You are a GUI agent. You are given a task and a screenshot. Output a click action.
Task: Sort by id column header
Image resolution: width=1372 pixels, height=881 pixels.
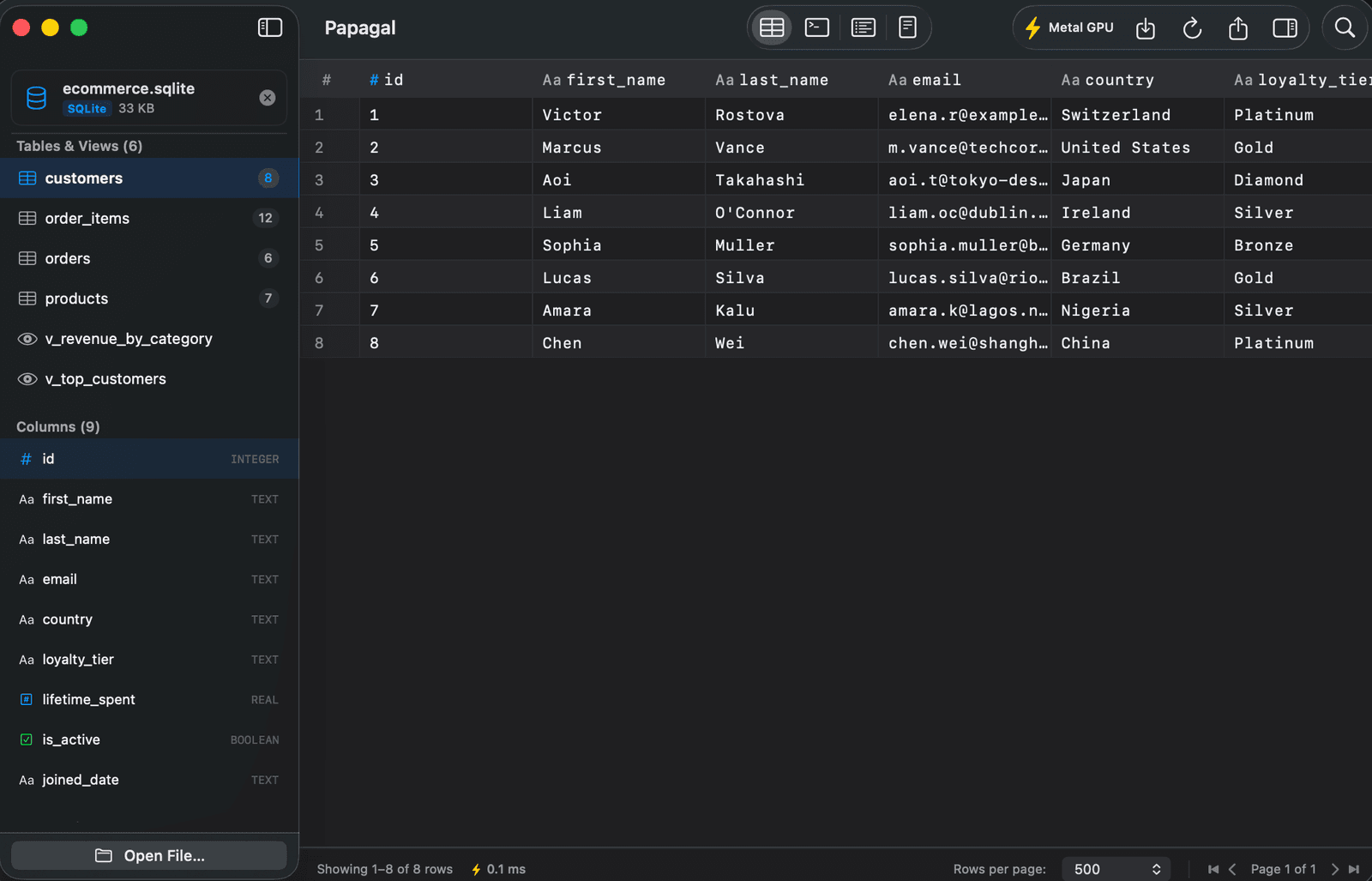click(x=446, y=80)
